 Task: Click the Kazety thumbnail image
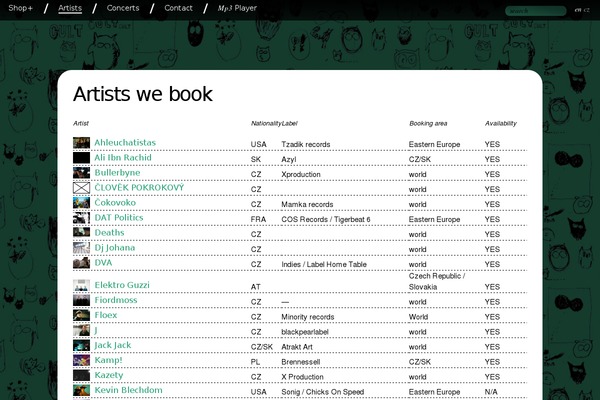[x=82, y=375]
